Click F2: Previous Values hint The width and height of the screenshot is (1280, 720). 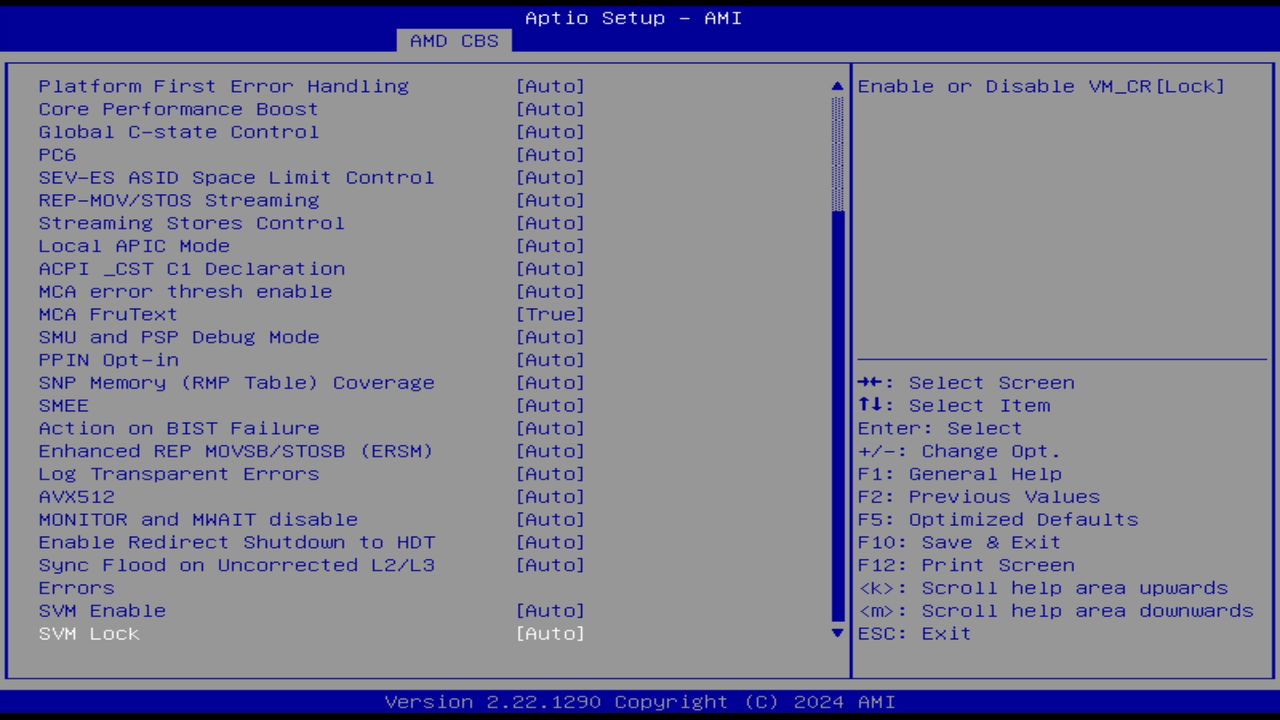(979, 497)
